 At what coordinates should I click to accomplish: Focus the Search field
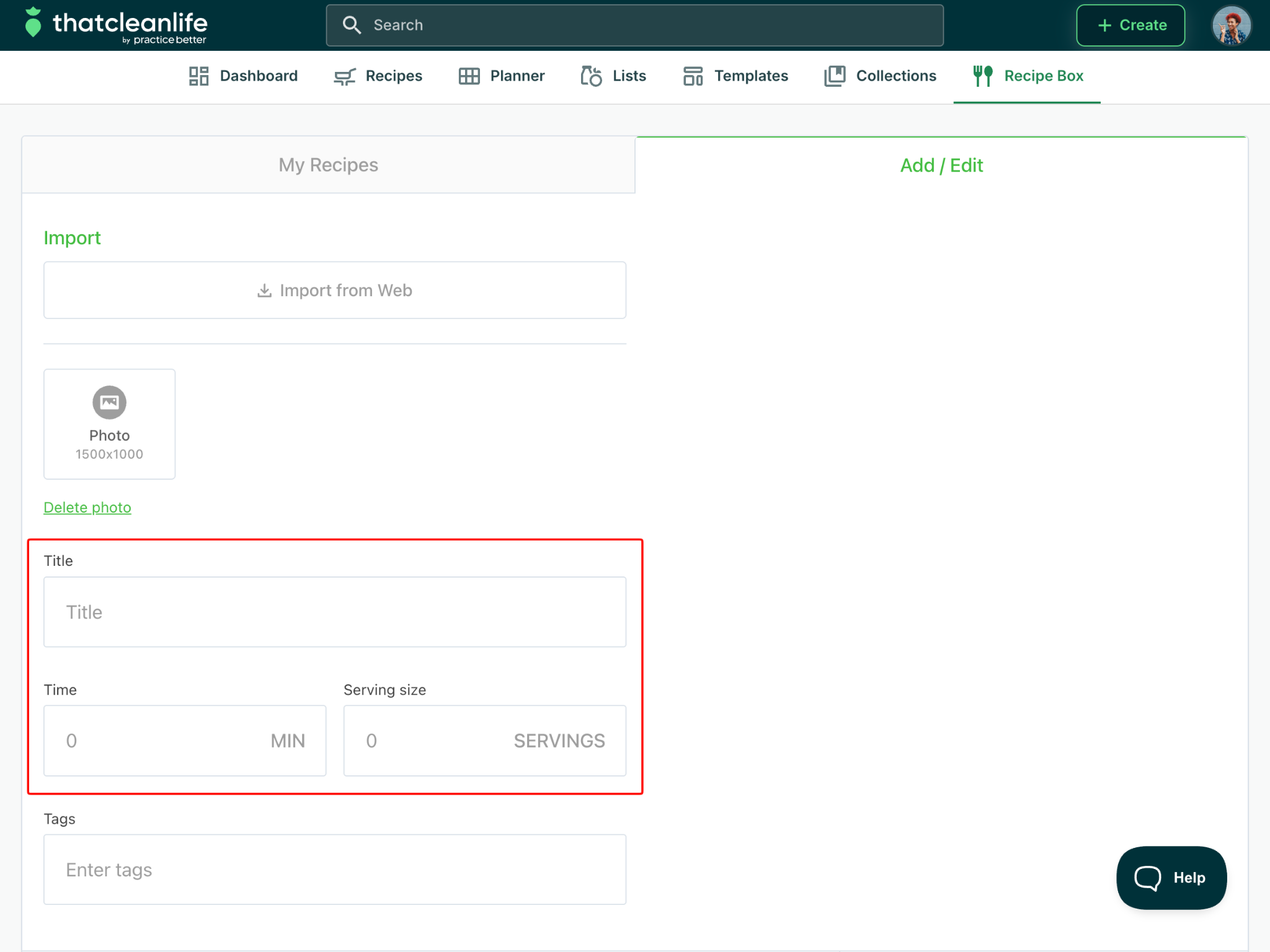coord(634,25)
